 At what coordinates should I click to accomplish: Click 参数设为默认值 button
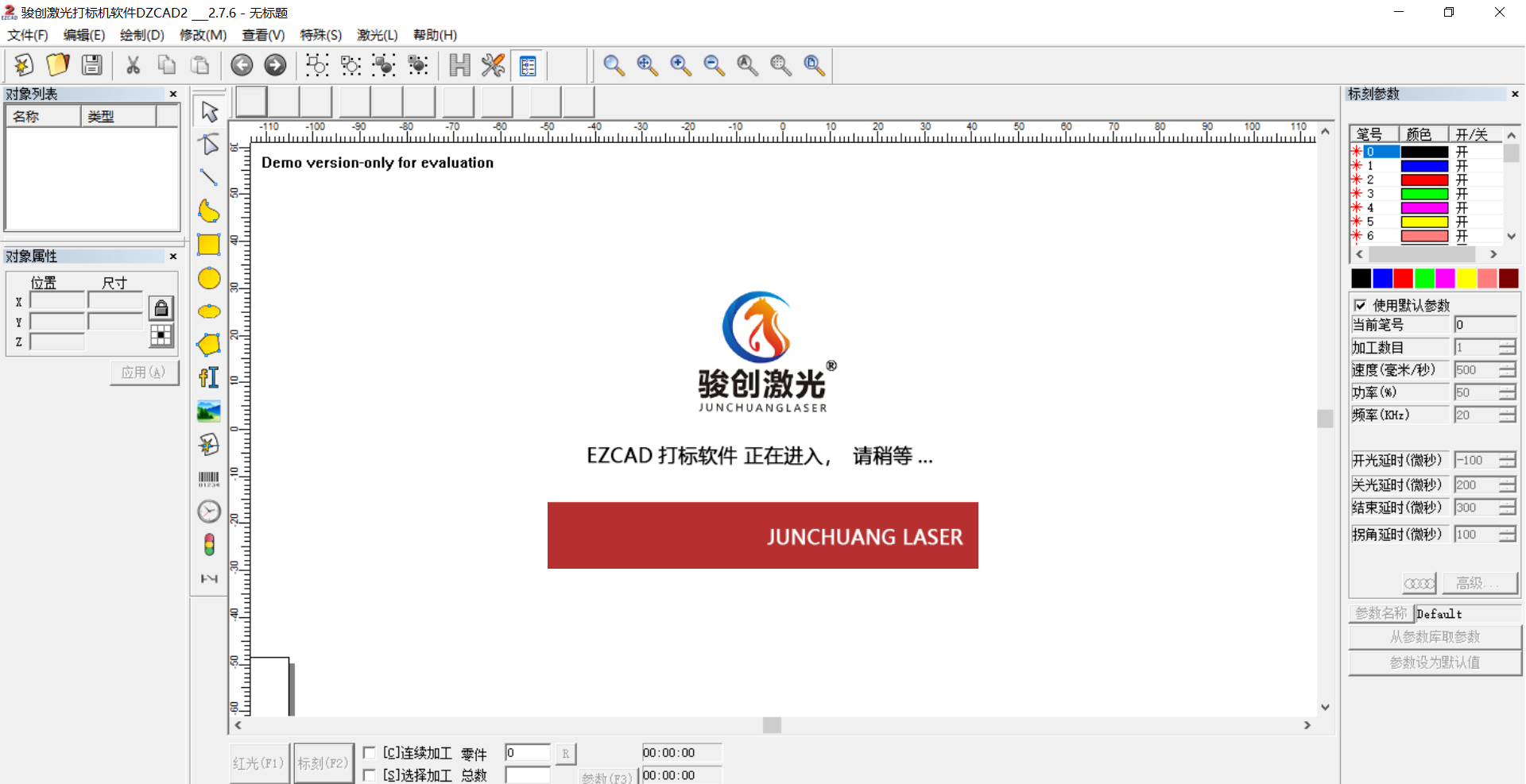click(1435, 662)
